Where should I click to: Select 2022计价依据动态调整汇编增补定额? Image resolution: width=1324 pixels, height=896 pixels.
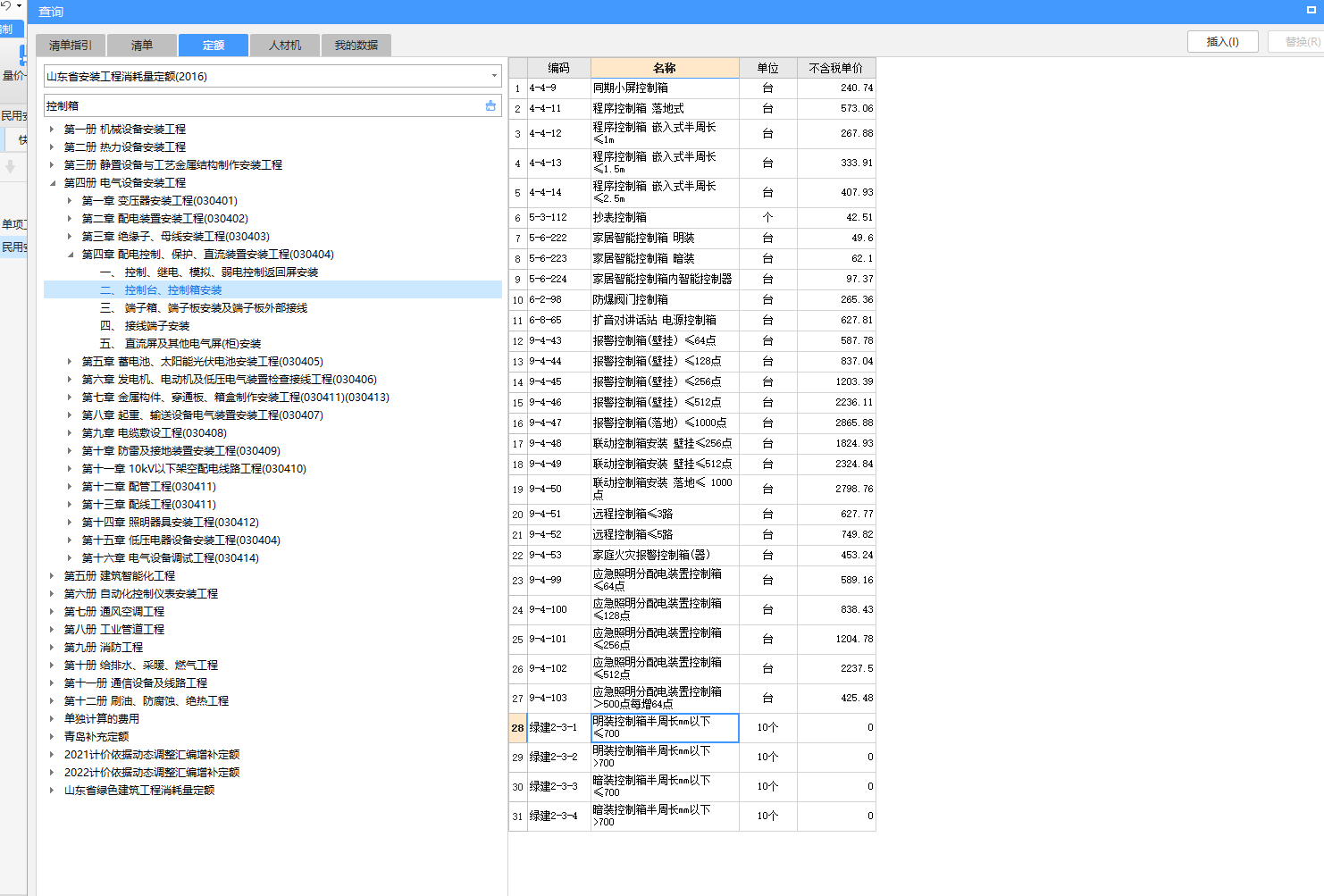point(152,772)
